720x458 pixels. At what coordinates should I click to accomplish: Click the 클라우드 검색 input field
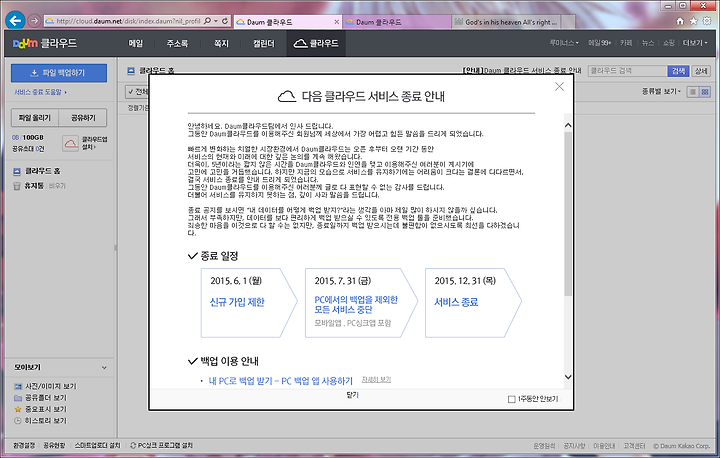click(x=627, y=71)
